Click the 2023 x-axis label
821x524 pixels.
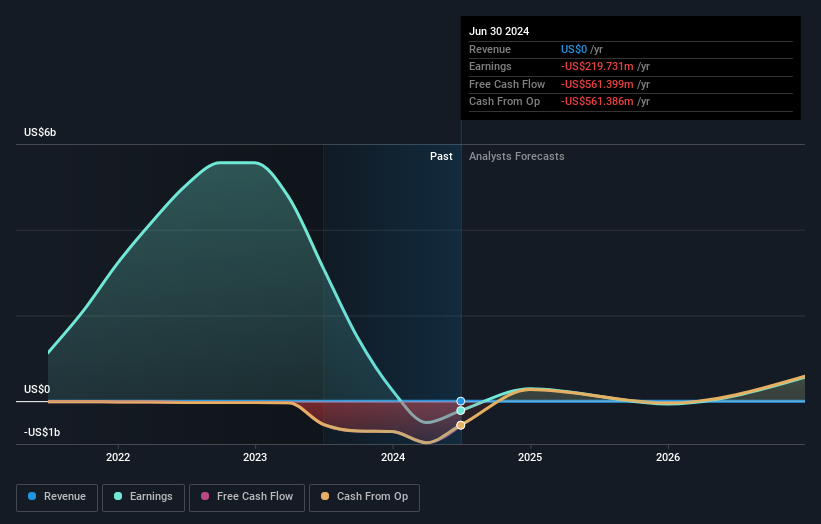255,458
